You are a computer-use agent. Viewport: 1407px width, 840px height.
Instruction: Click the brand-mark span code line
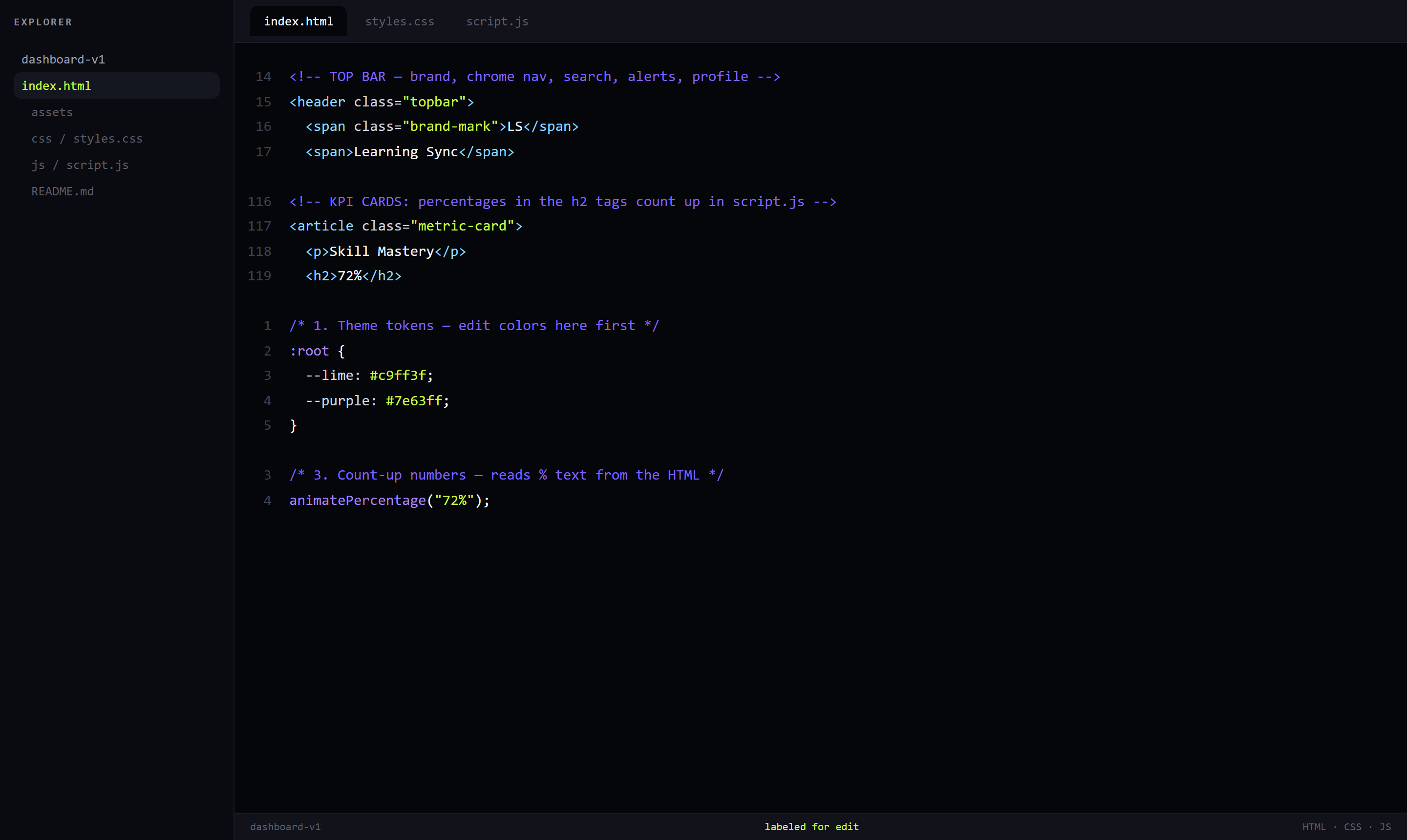pyautogui.click(x=442, y=126)
